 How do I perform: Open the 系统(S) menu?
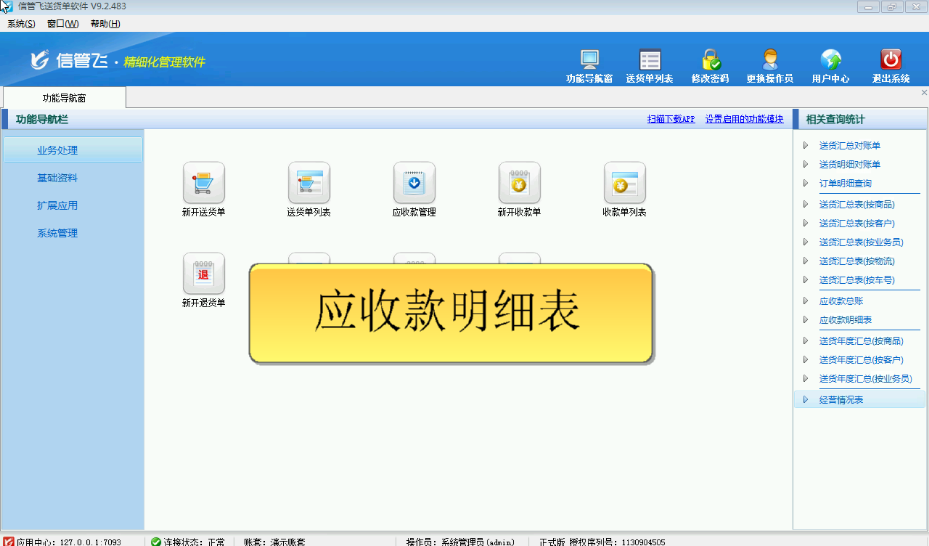[21, 23]
